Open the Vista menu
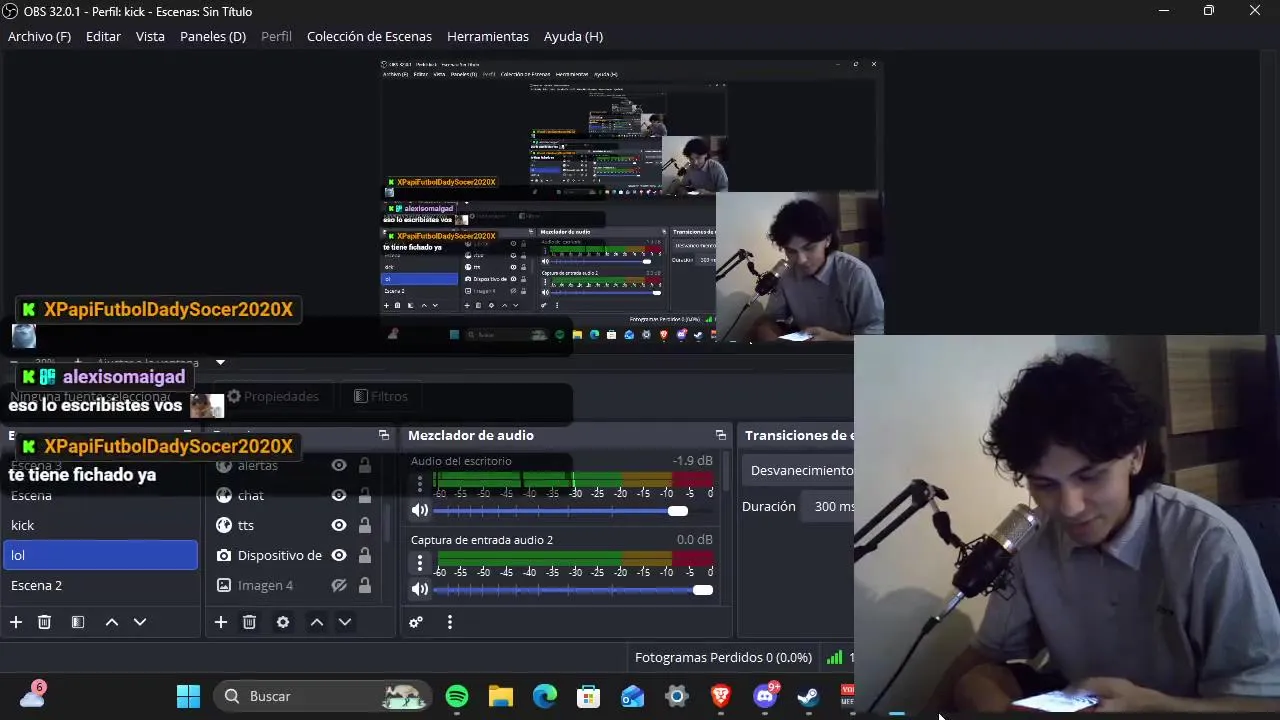Screen dimensions: 1280x720 [150, 36]
